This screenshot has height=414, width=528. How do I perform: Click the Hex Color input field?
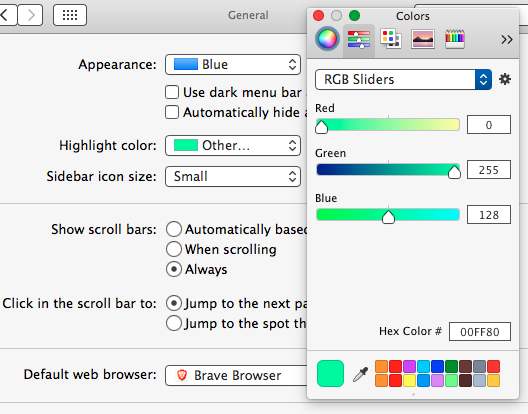(x=480, y=331)
